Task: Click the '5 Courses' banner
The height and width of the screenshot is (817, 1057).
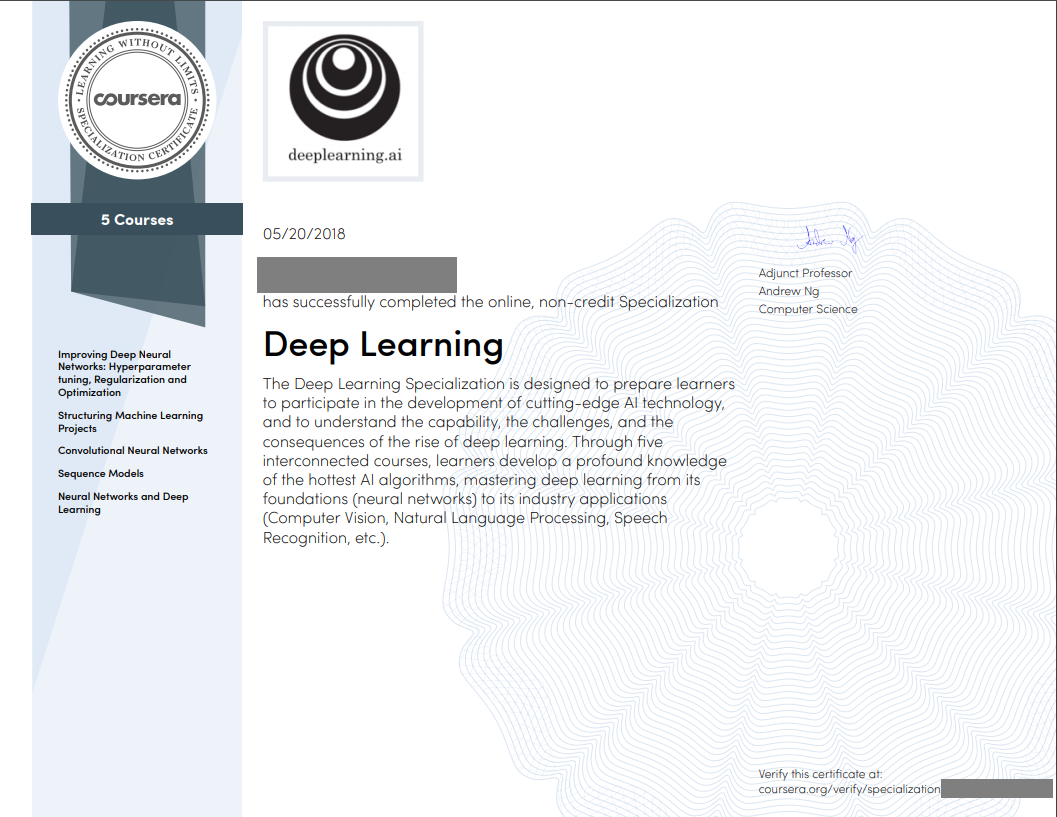Action: (137, 220)
